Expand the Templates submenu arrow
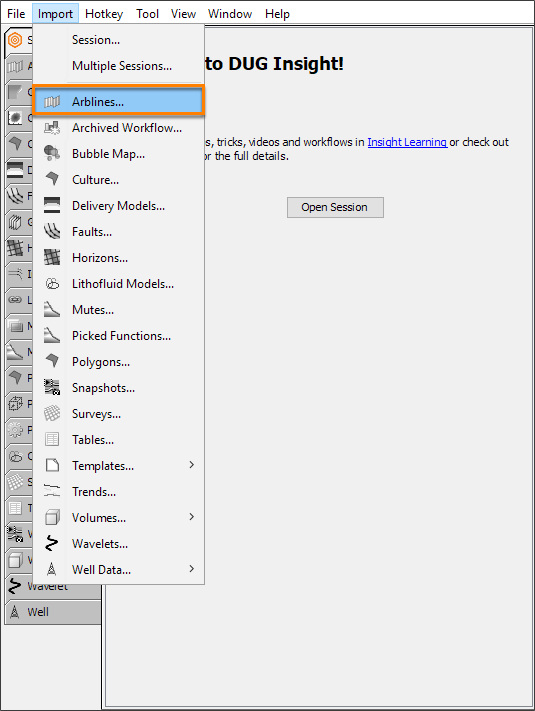Screen dimensions: 535x711 192,465
